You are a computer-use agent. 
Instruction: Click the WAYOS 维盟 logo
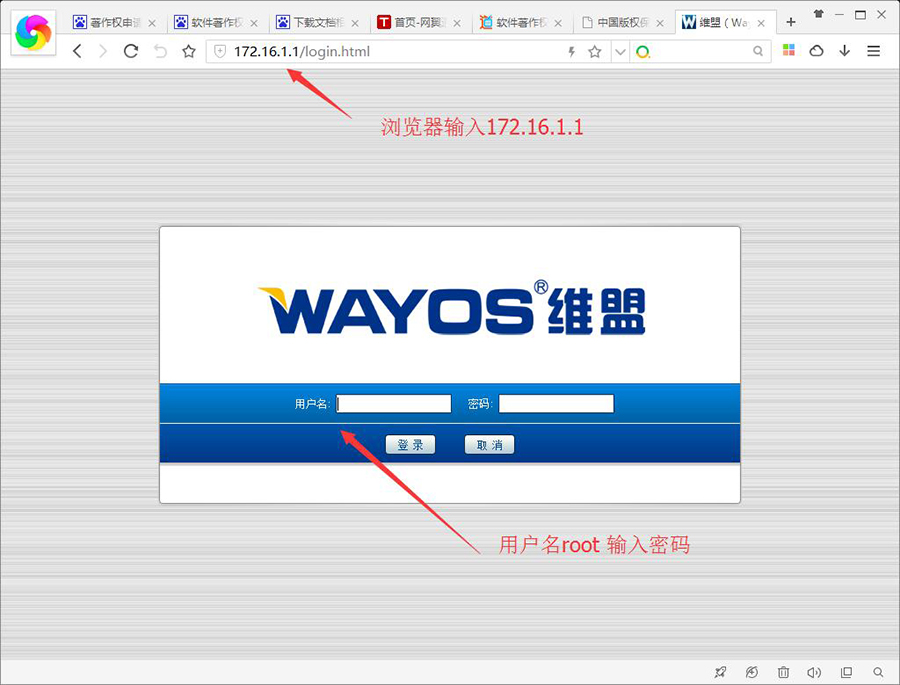point(452,308)
